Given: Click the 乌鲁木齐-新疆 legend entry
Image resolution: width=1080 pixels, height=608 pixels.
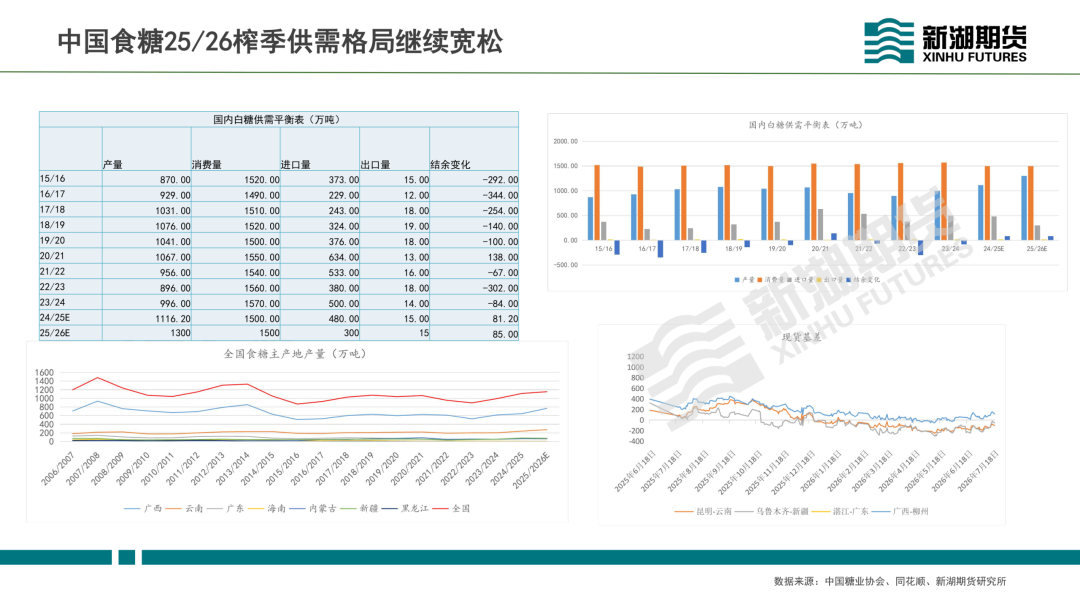Looking at the screenshot, I should 772,512.
